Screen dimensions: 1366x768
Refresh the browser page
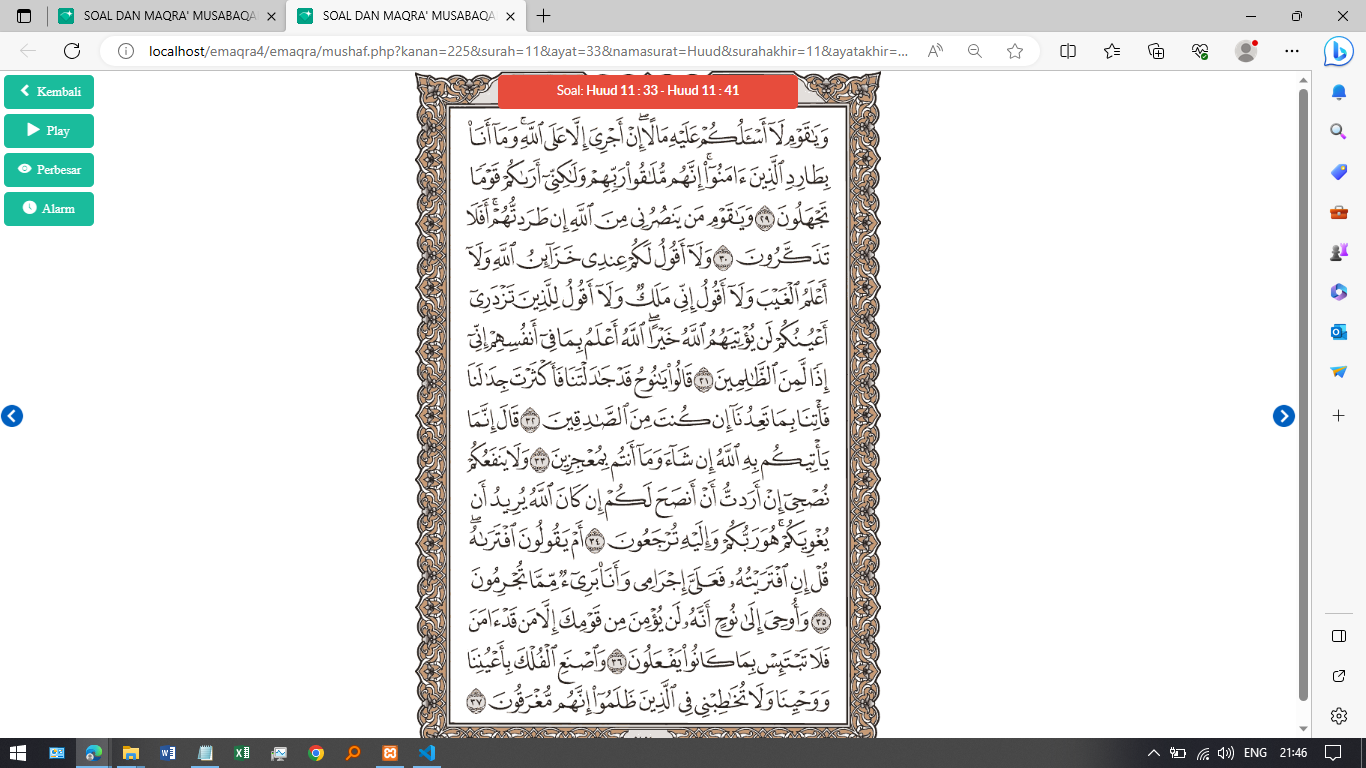pyautogui.click(x=72, y=51)
